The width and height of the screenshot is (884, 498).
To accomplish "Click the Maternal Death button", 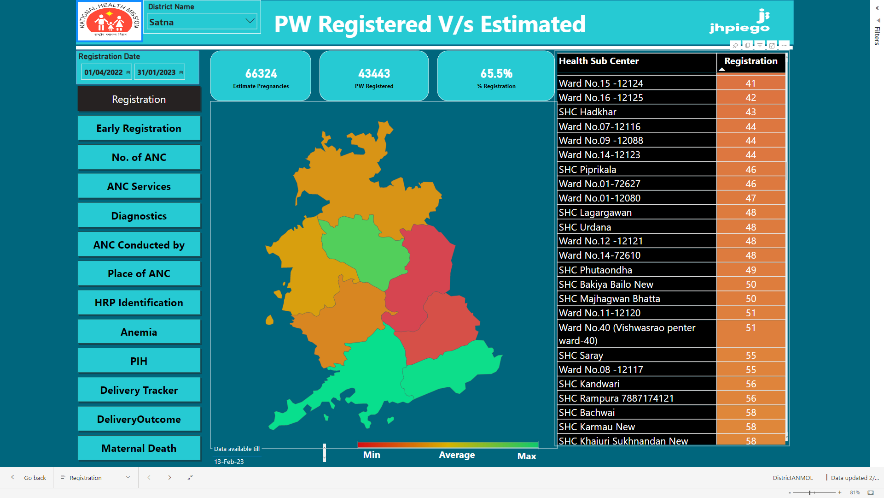I will [139, 448].
